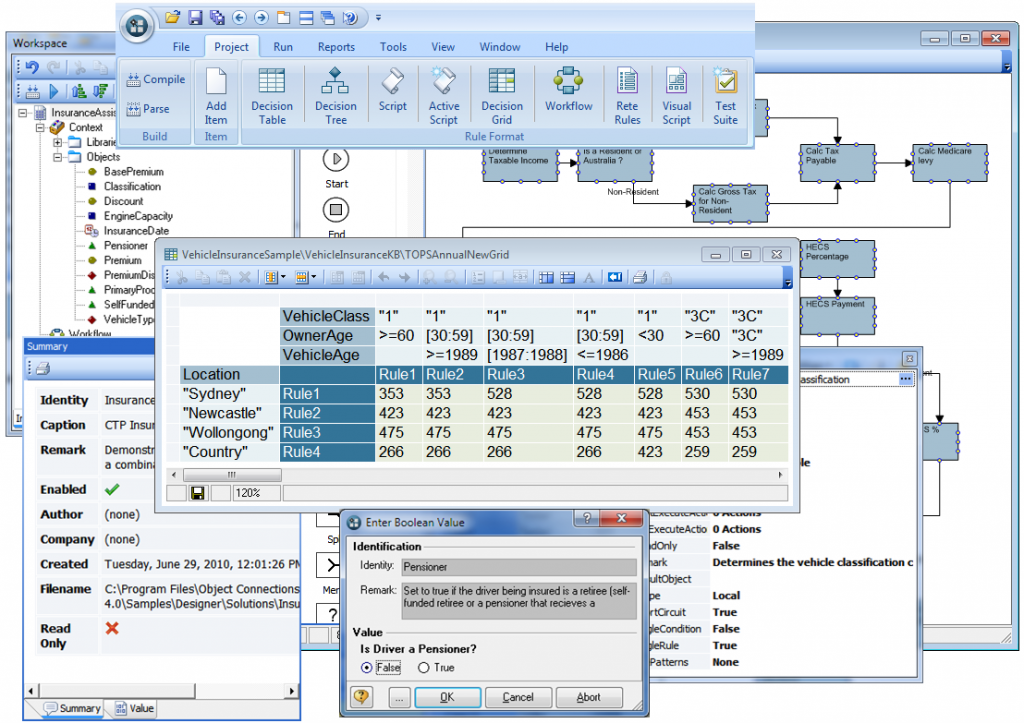Image resolution: width=1024 pixels, height=723 pixels.
Task: Click Undo in the Workspace toolbar
Action: point(33,67)
